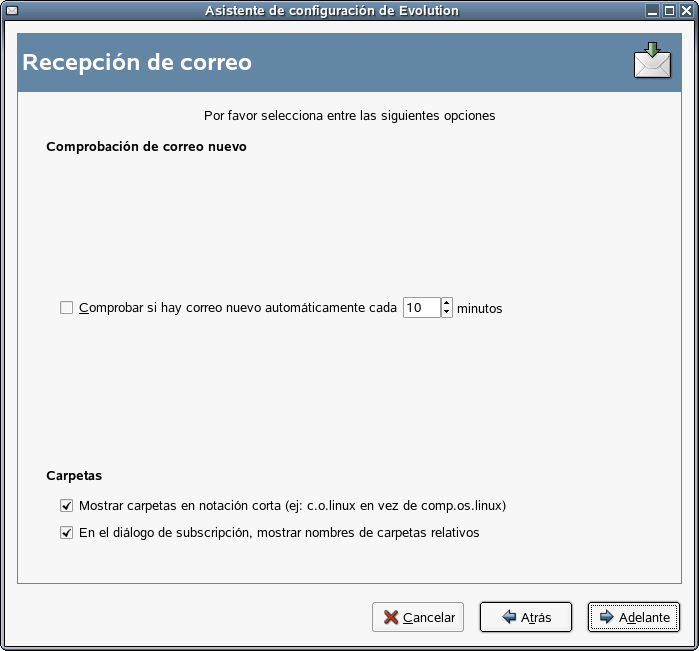
Task: Close the Evolution assistant window
Action: tap(686, 11)
